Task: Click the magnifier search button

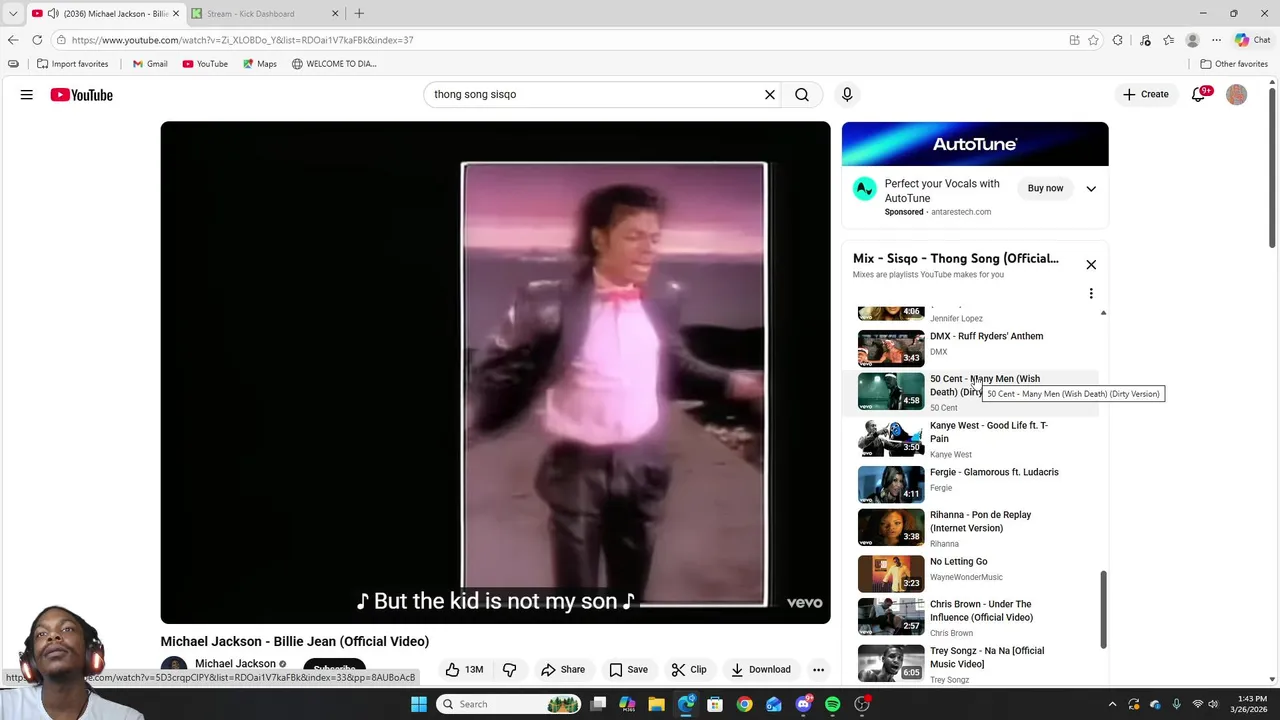Action: click(802, 95)
